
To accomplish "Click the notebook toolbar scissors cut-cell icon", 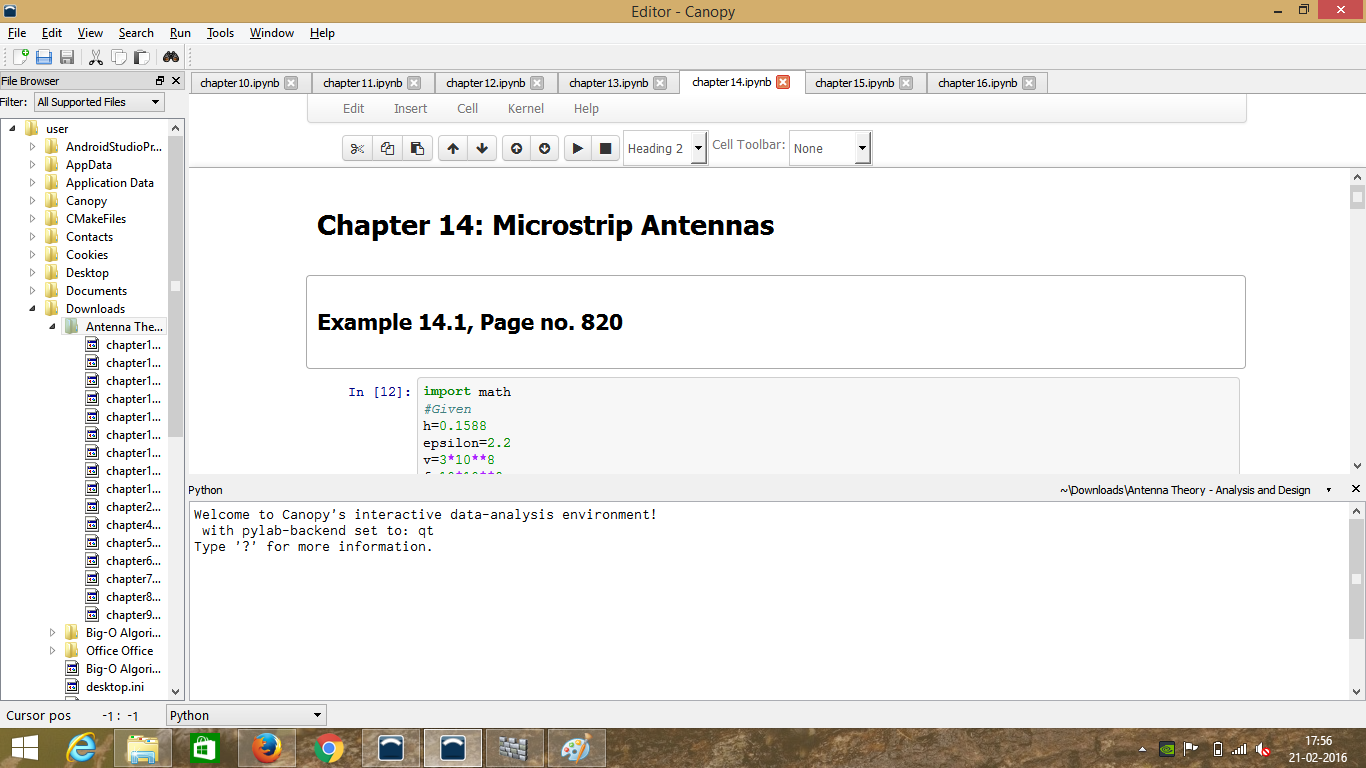I will tap(357, 148).
